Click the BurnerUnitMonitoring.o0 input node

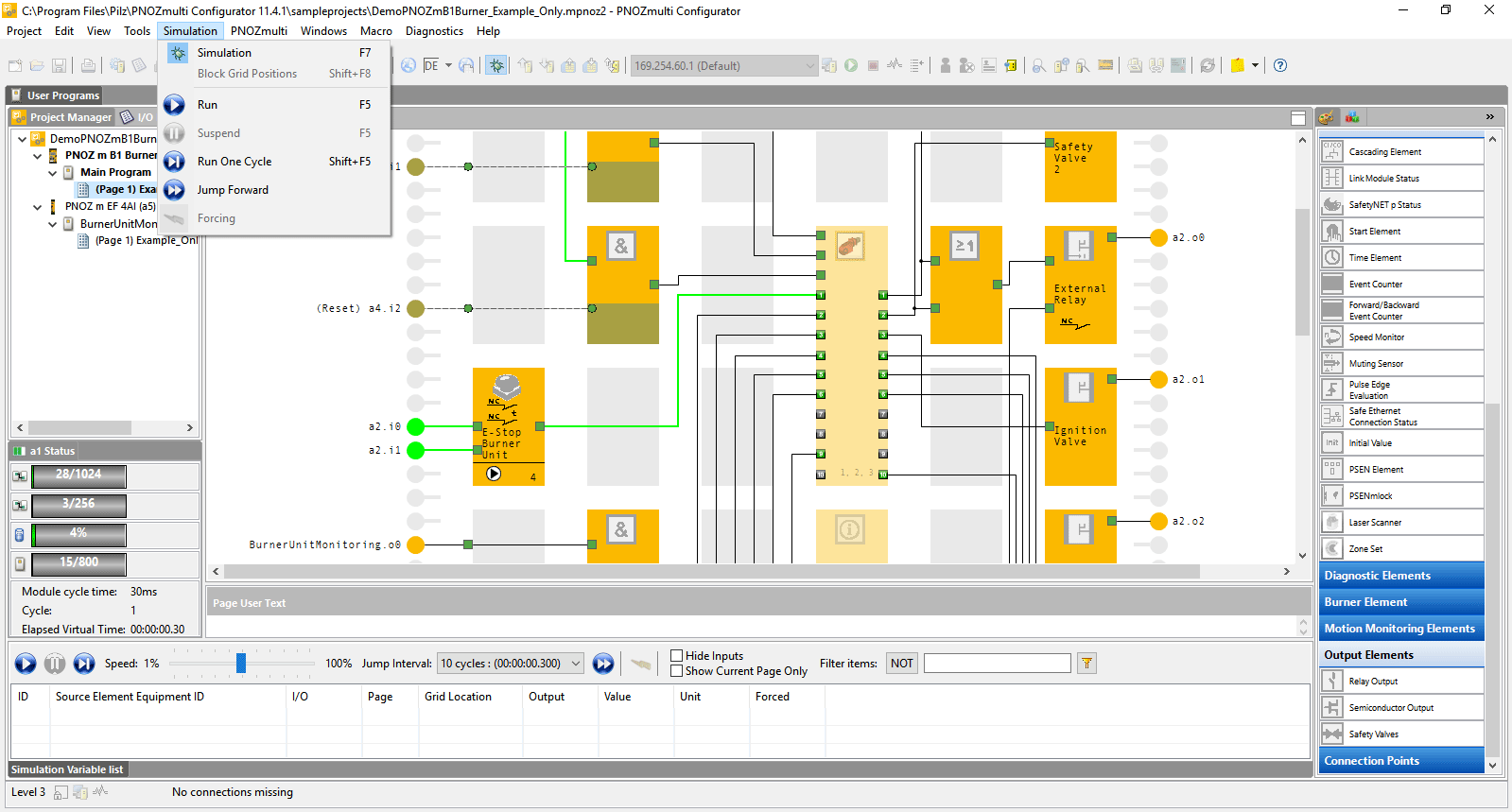coord(415,544)
